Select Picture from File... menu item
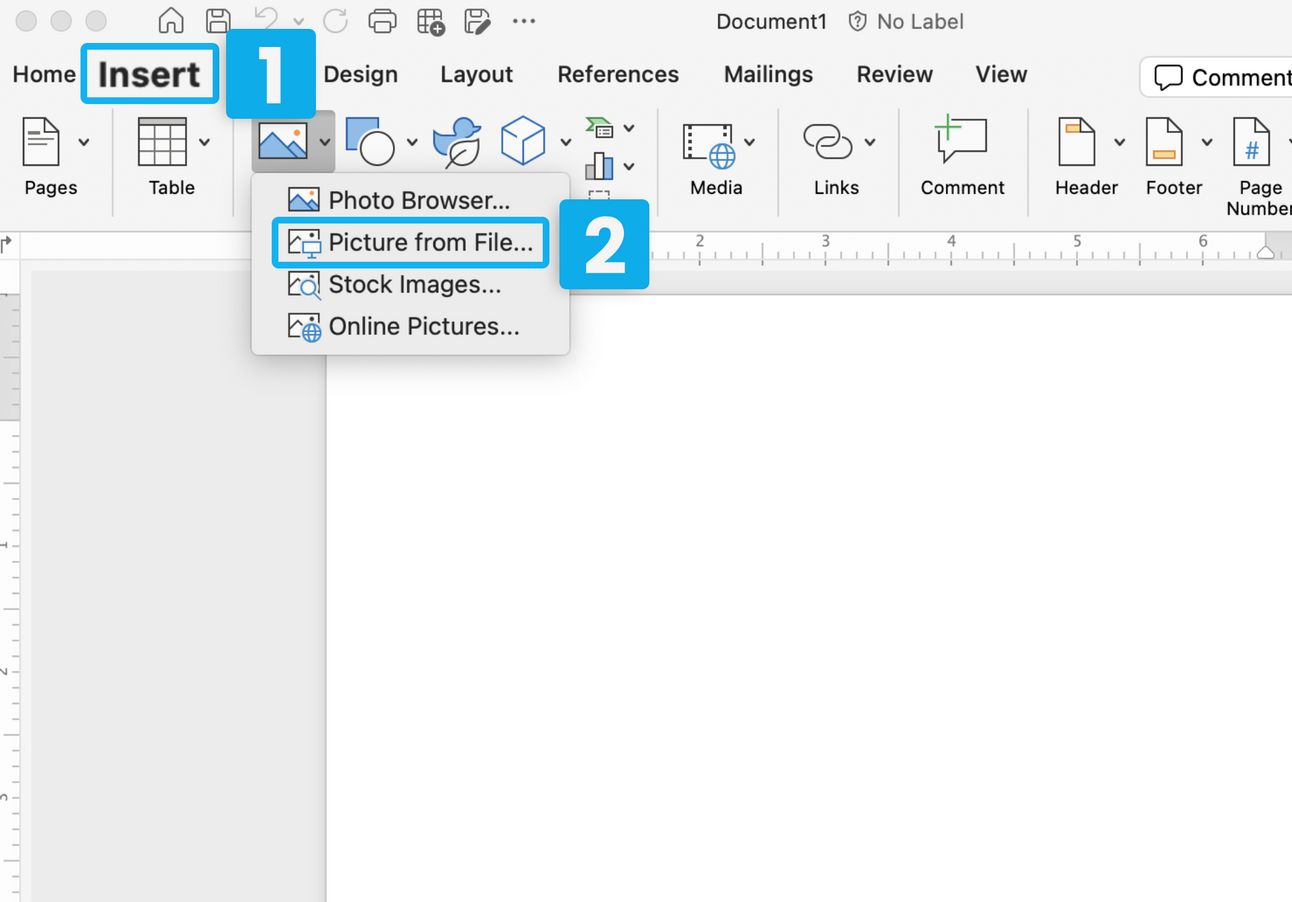 [410, 242]
